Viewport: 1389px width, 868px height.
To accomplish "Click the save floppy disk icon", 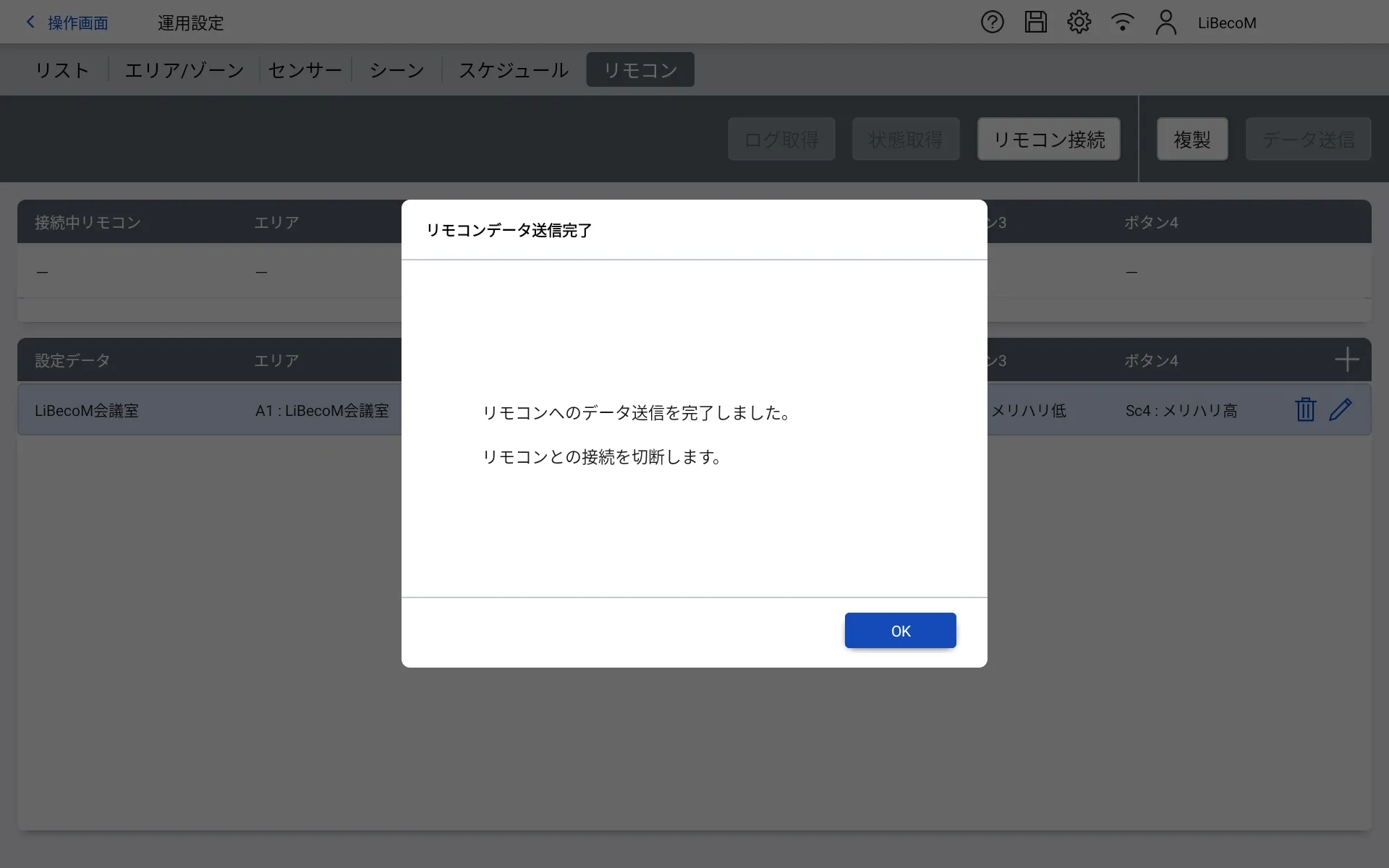I will point(1035,22).
